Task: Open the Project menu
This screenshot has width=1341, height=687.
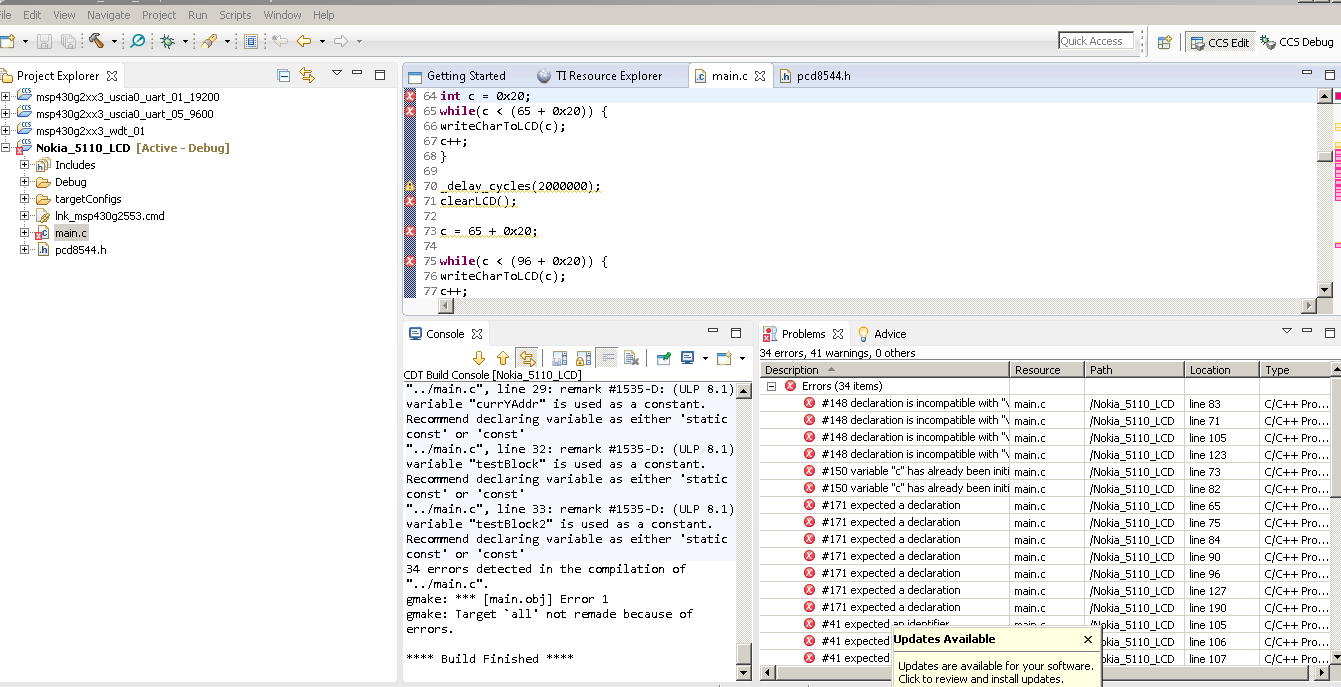Action: tap(159, 15)
